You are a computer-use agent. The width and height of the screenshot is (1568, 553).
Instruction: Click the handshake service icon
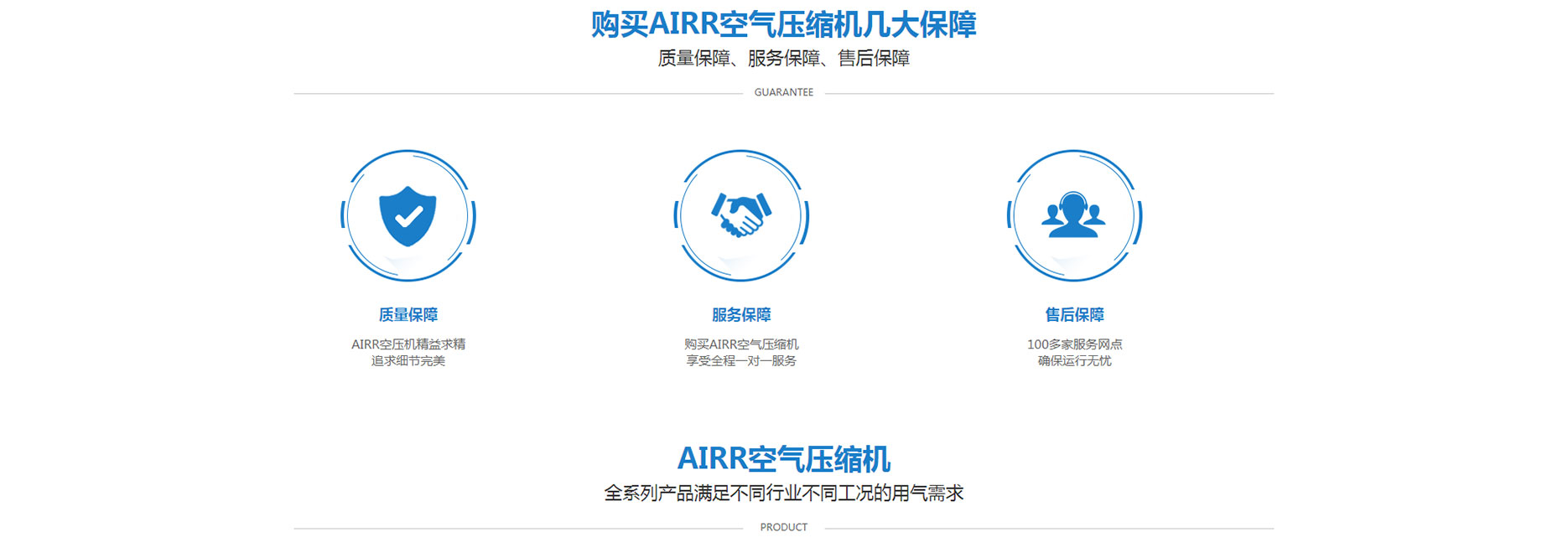pyautogui.click(x=740, y=216)
